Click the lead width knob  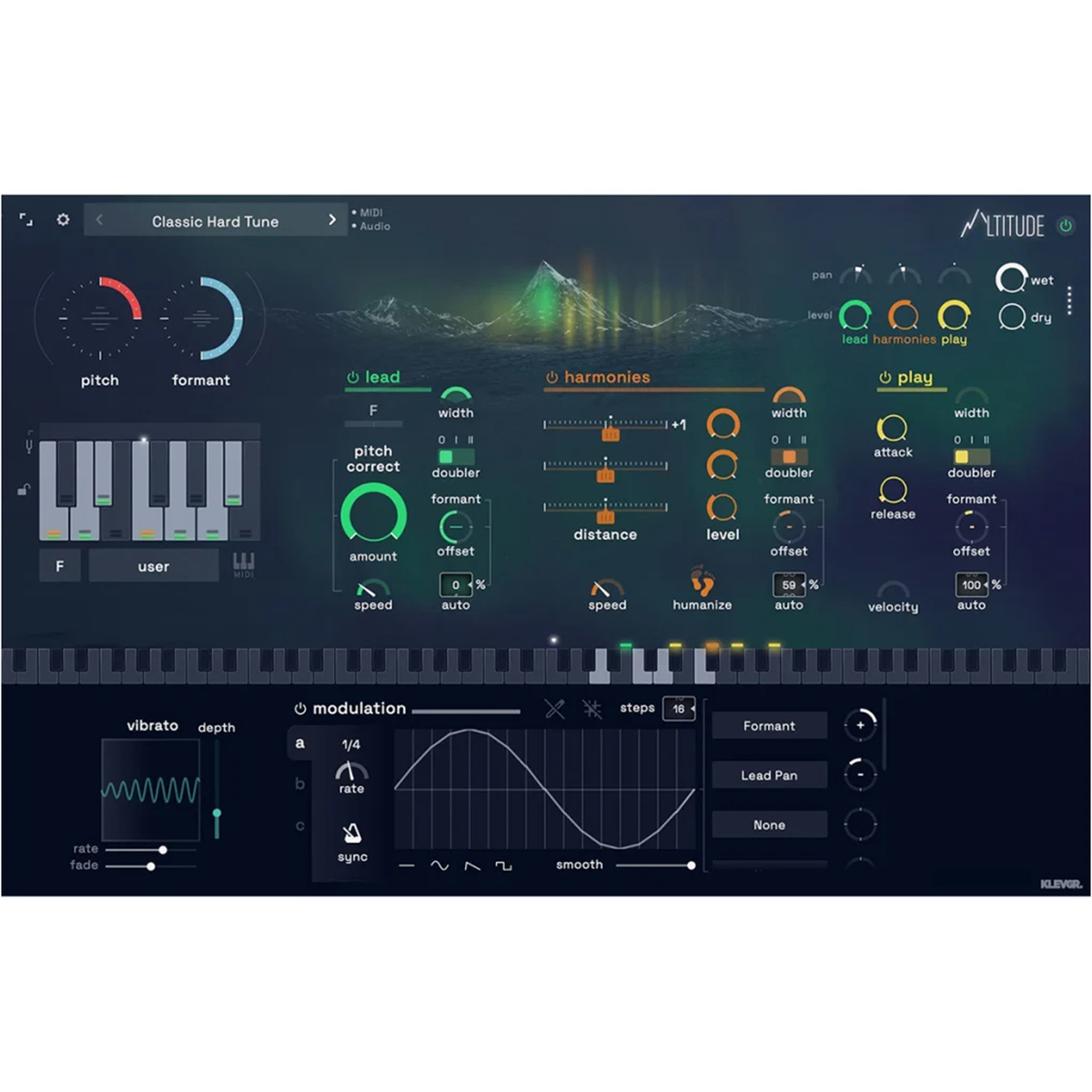[x=456, y=396]
